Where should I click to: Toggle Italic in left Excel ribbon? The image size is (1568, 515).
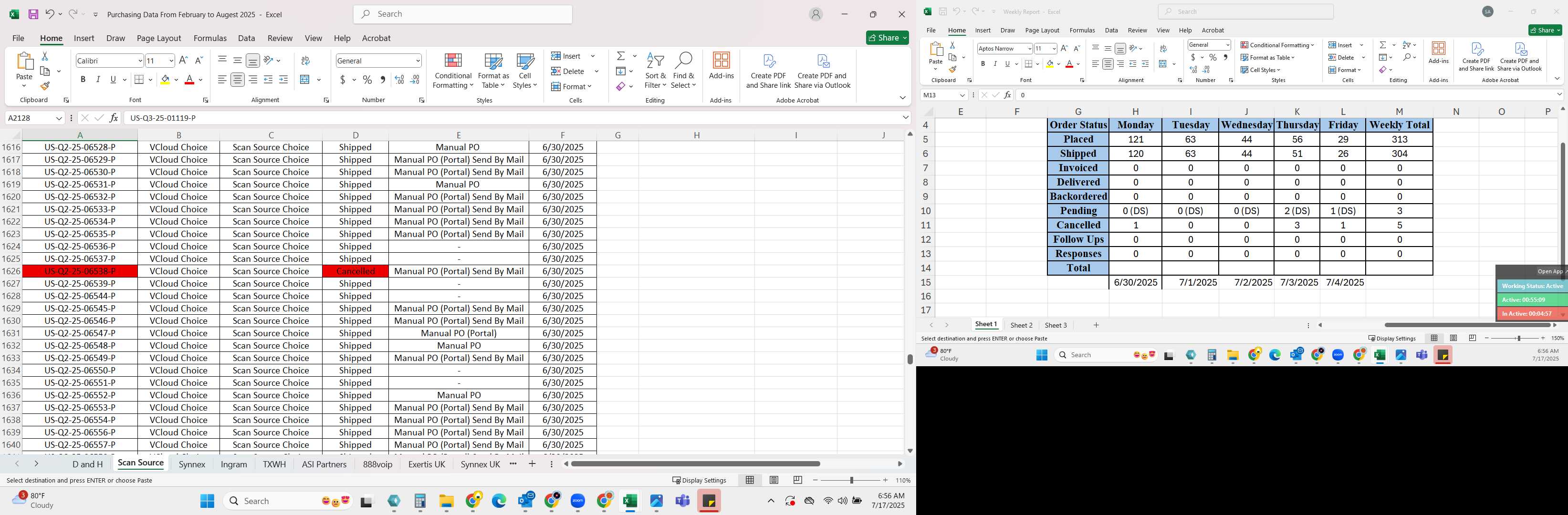[98, 80]
